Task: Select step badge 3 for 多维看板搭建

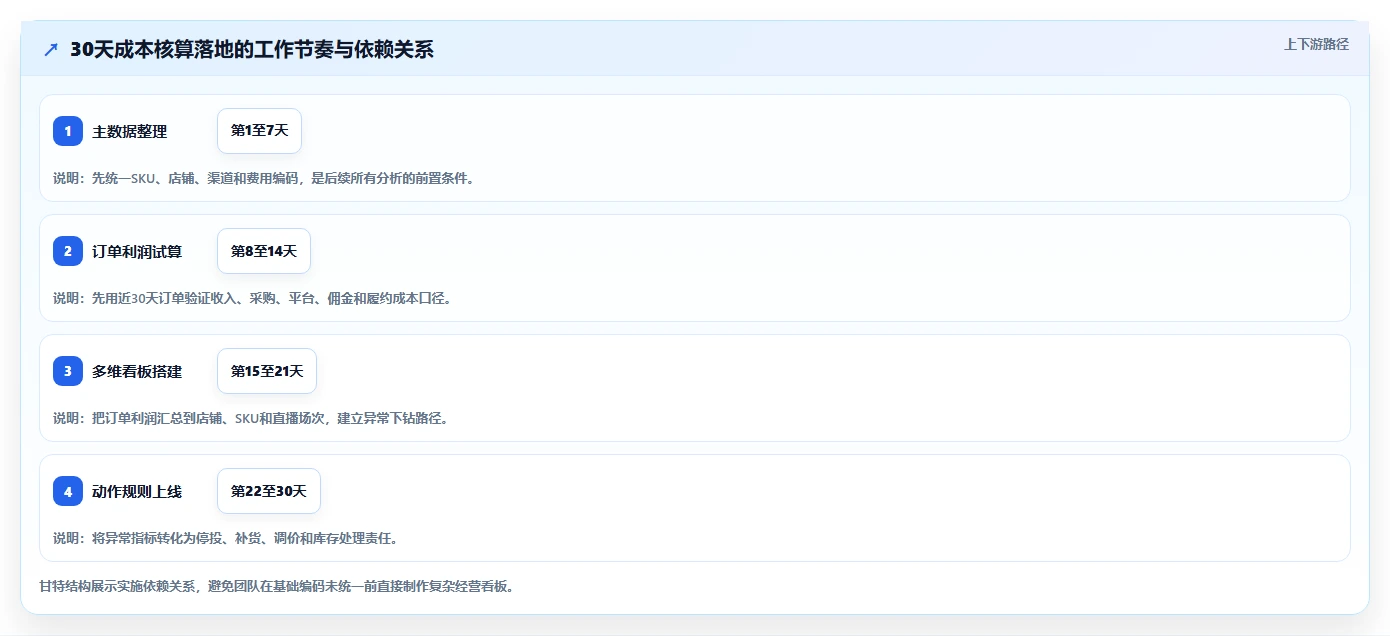Action: pos(68,371)
